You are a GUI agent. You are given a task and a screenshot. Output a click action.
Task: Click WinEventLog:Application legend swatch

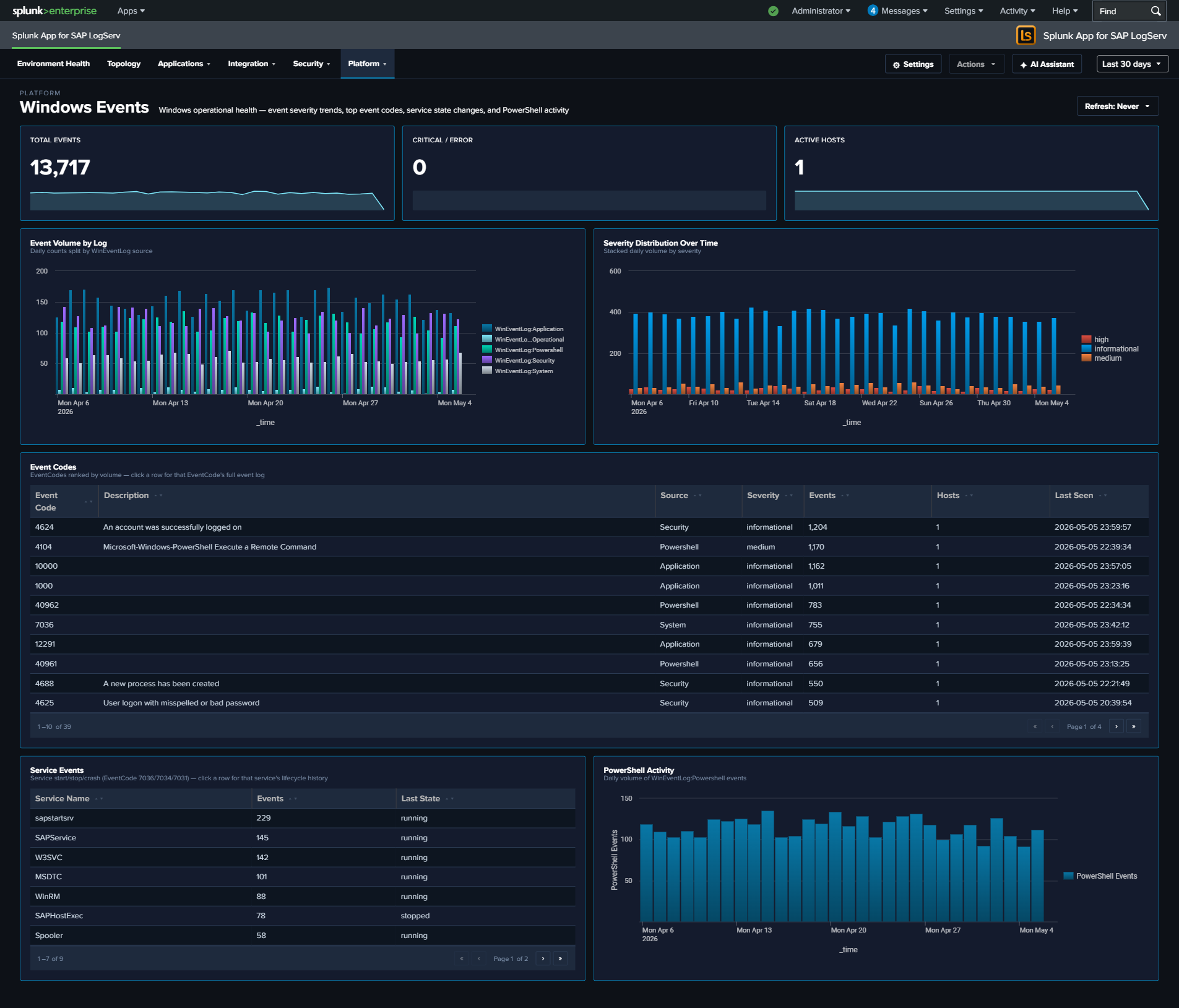click(487, 329)
